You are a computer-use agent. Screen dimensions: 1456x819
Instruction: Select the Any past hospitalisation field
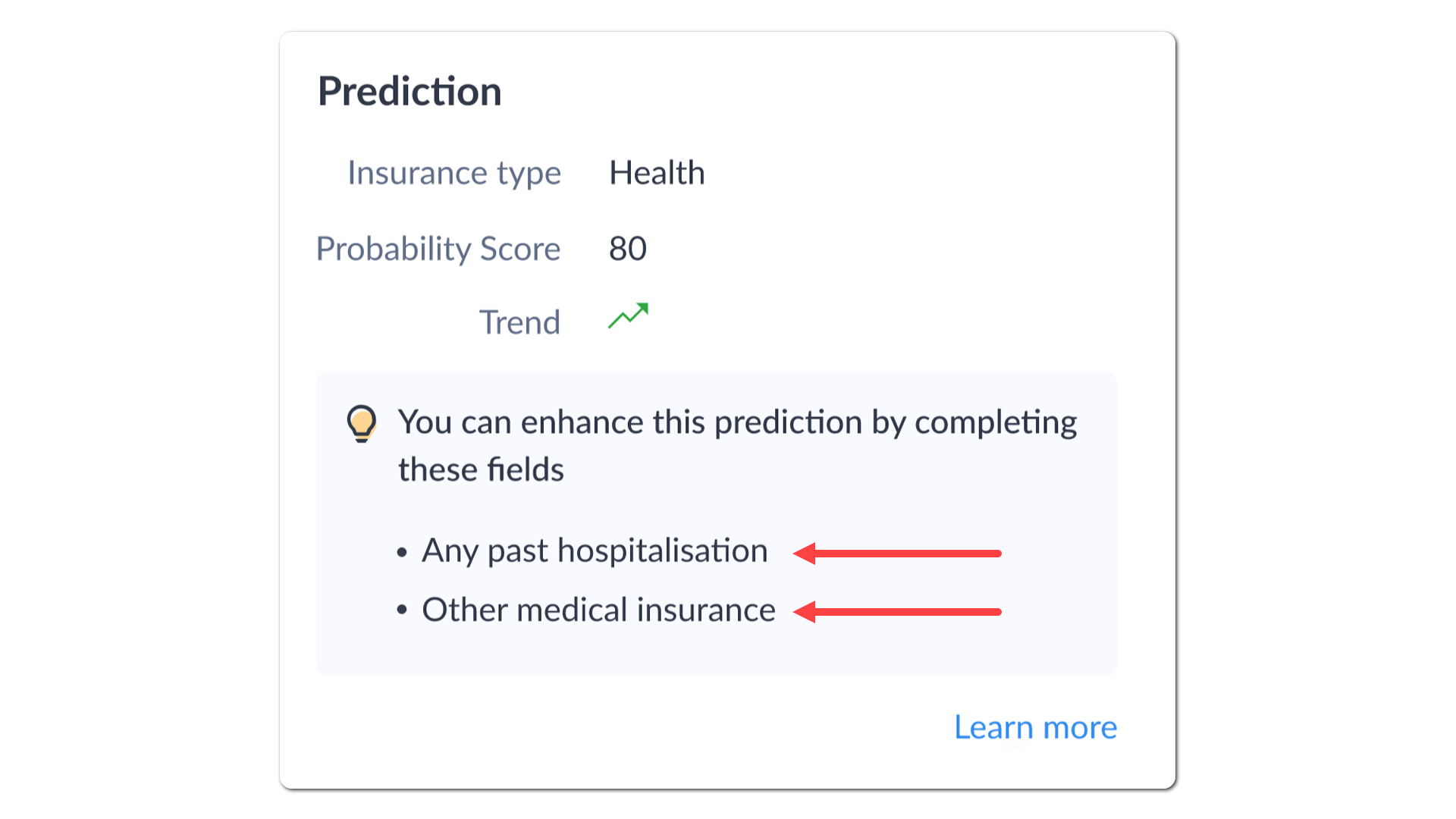[595, 551]
